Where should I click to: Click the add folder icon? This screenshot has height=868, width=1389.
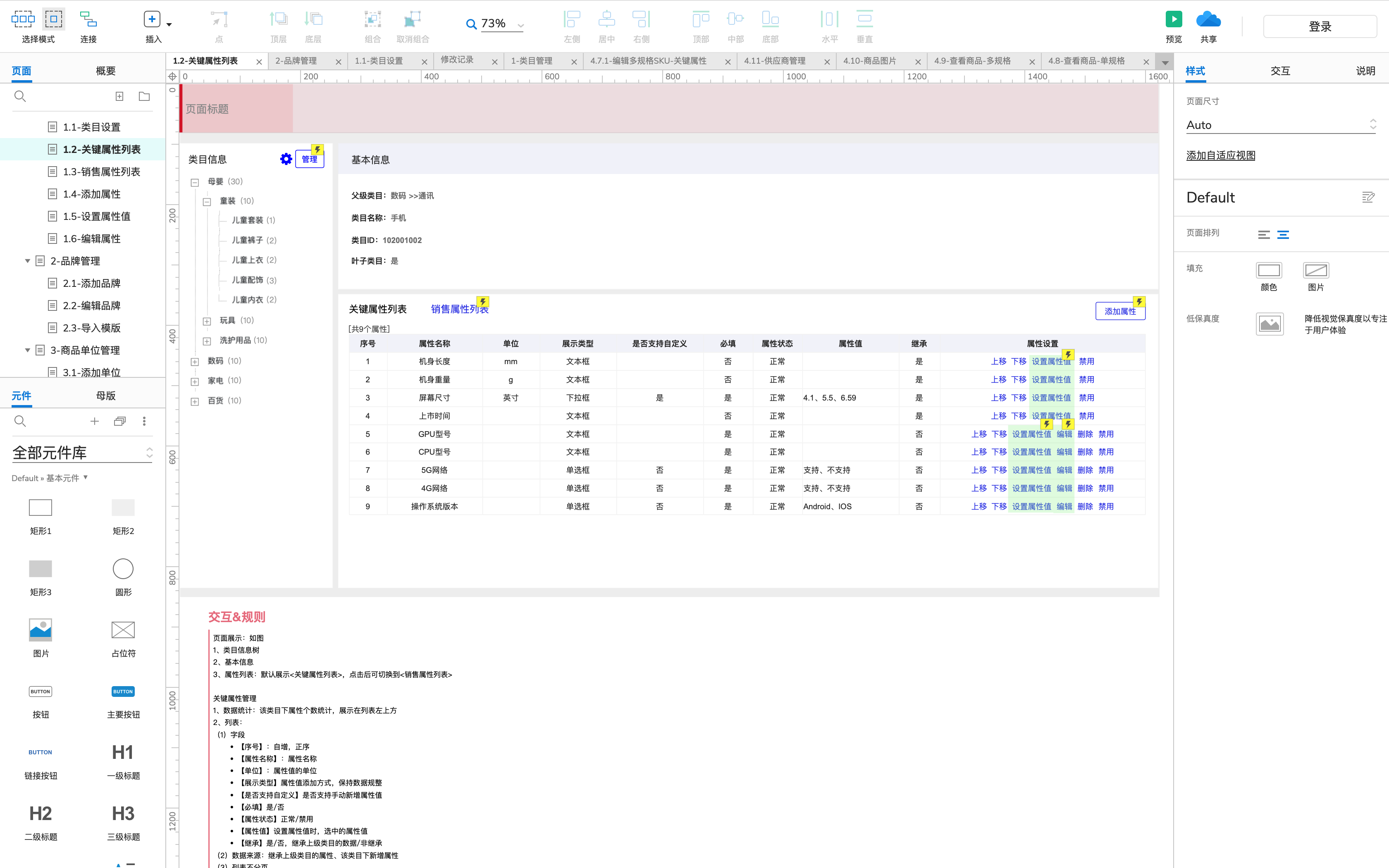pos(145,96)
